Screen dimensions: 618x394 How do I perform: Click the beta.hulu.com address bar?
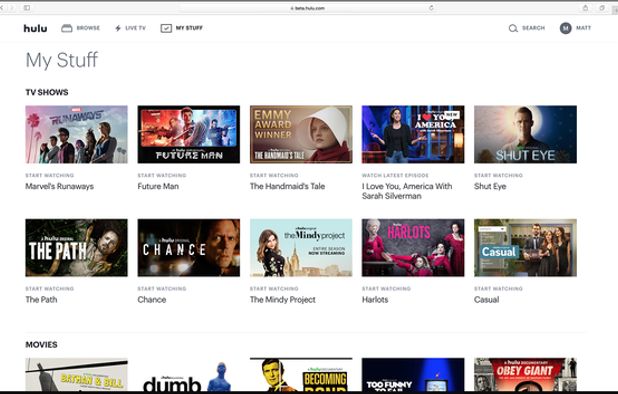click(x=307, y=8)
